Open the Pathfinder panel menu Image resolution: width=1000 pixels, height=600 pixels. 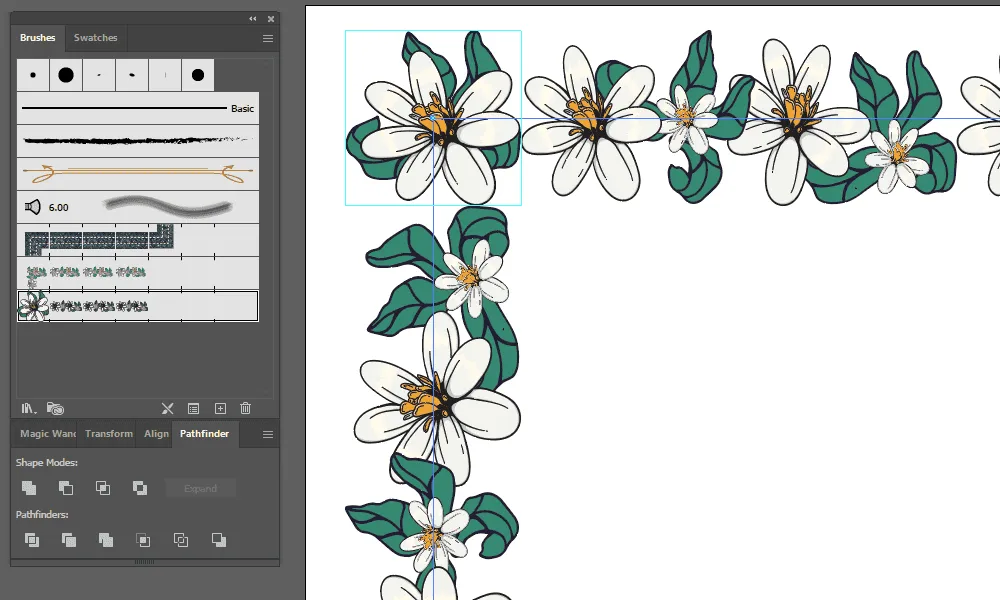(x=268, y=434)
